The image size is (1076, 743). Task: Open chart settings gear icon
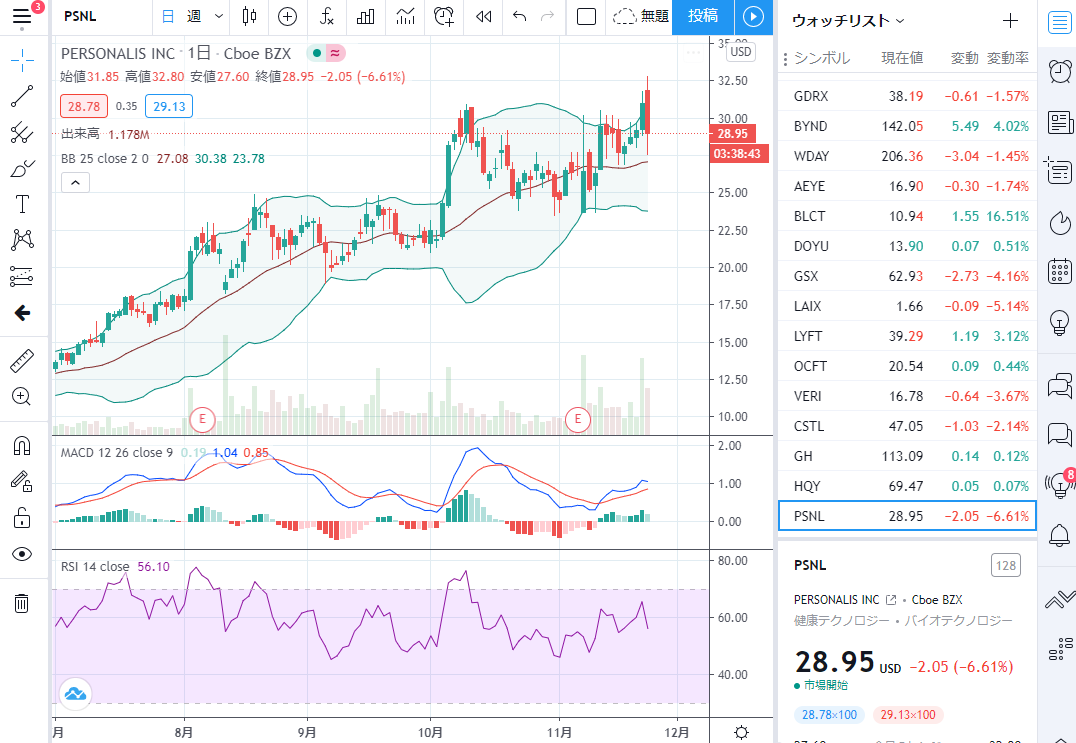(x=741, y=732)
